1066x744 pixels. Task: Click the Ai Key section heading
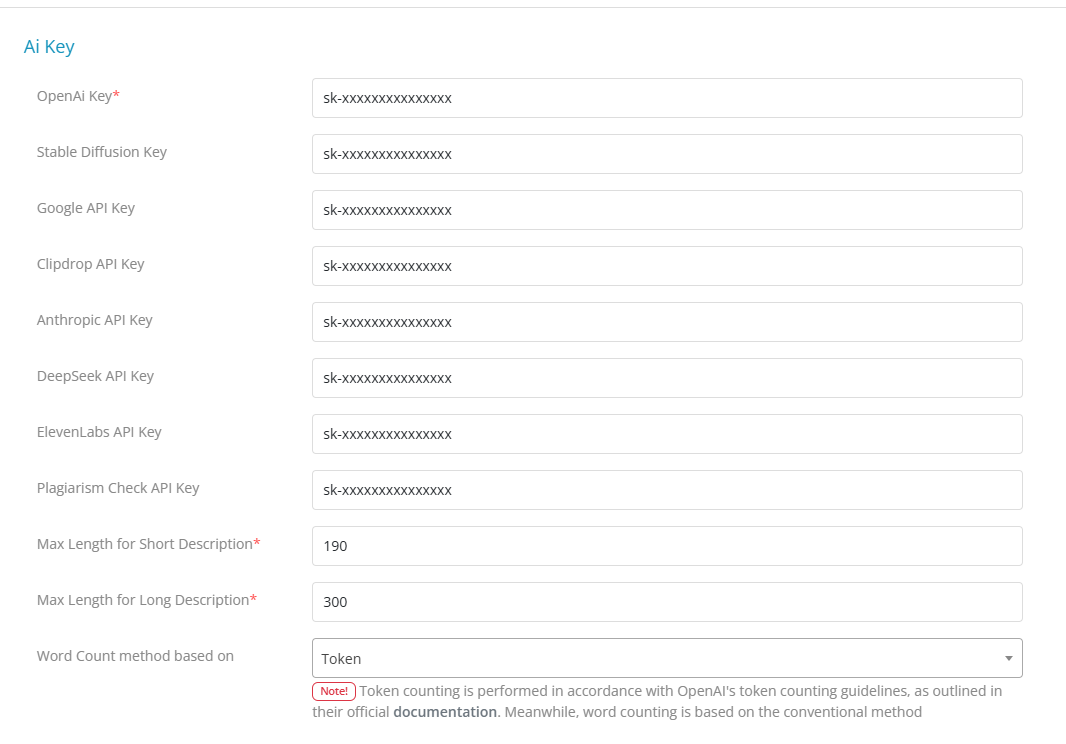pos(49,46)
